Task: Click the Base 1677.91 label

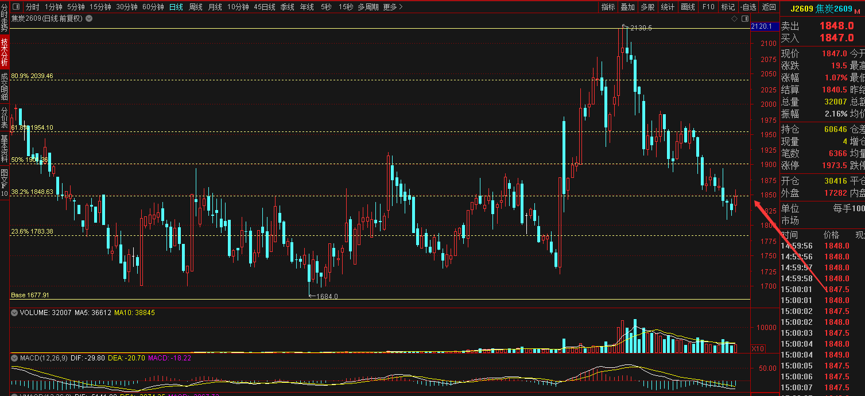Action: [30, 295]
